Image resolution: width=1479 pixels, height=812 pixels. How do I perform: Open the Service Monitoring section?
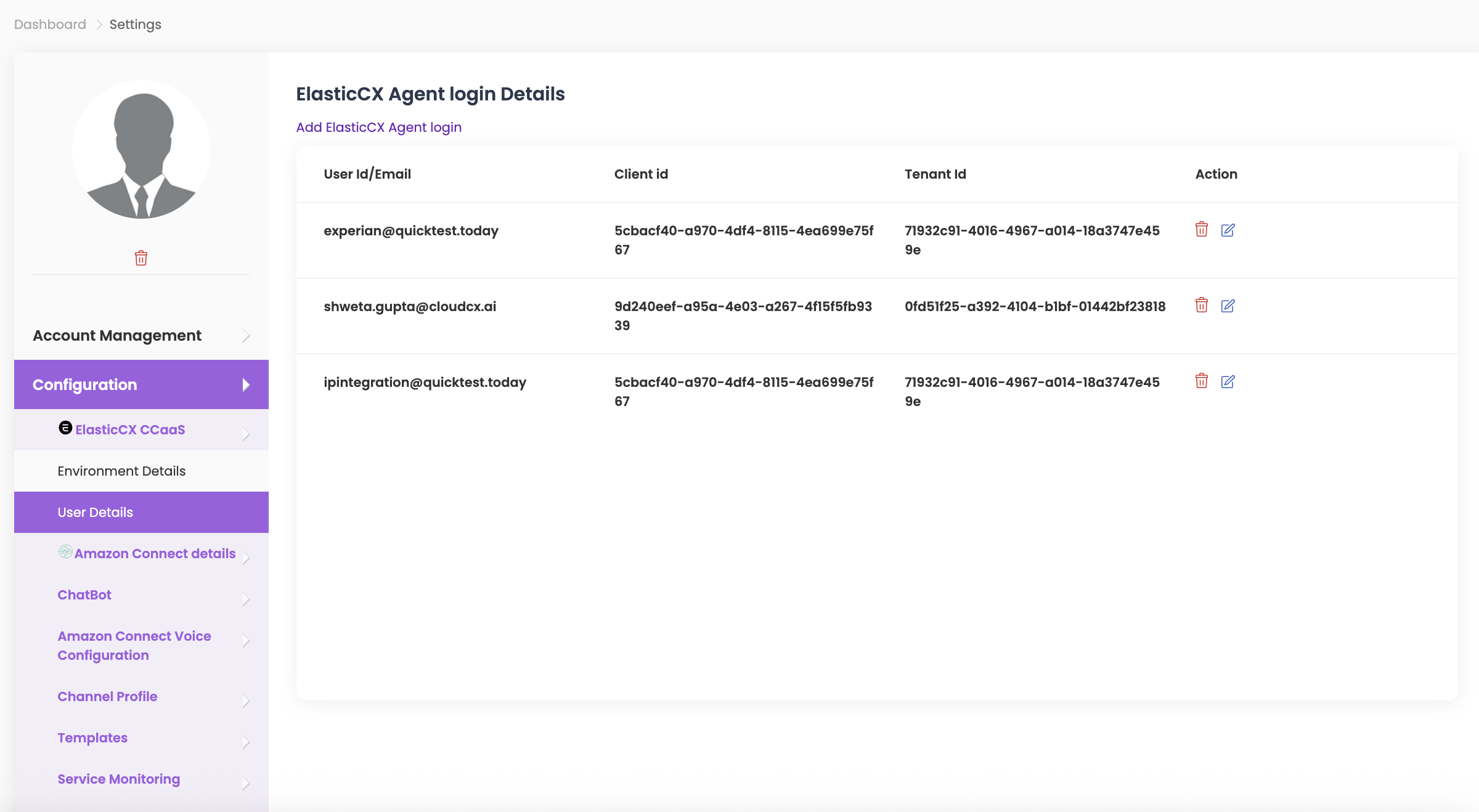point(119,779)
